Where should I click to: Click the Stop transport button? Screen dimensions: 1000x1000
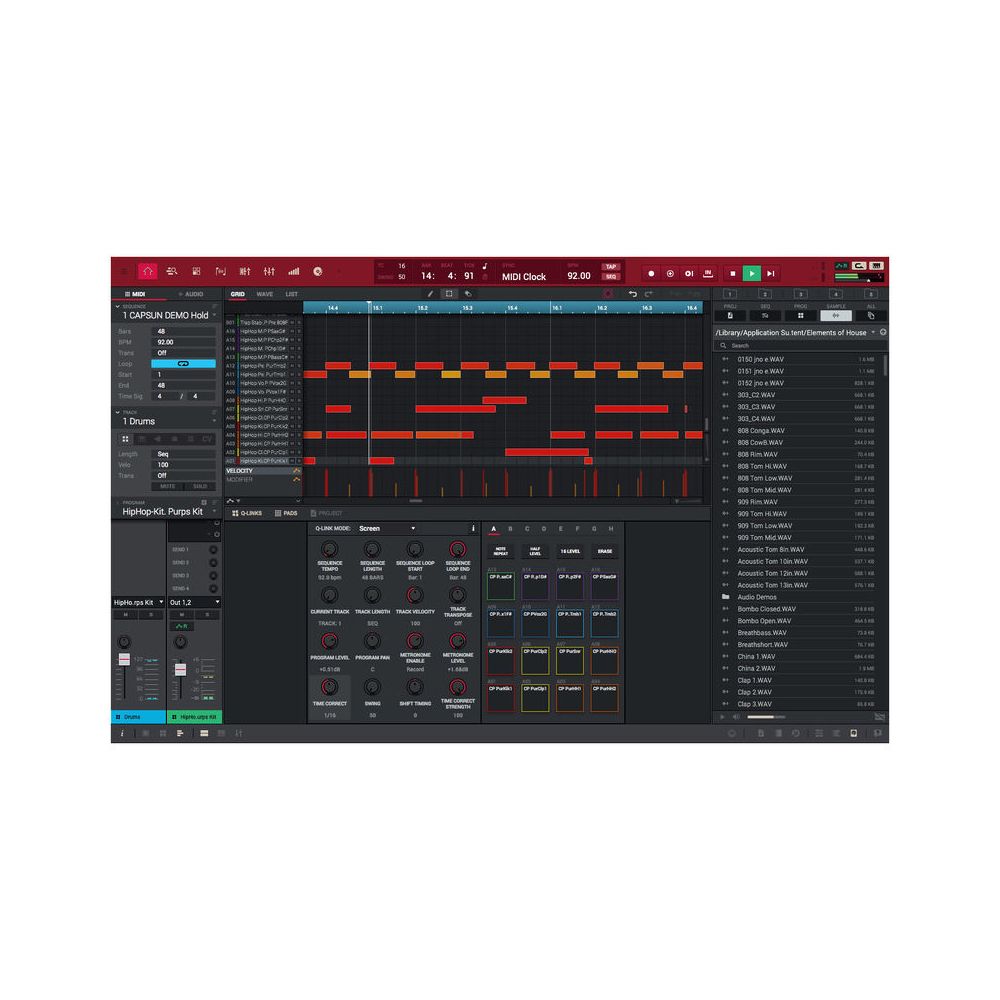click(732, 273)
